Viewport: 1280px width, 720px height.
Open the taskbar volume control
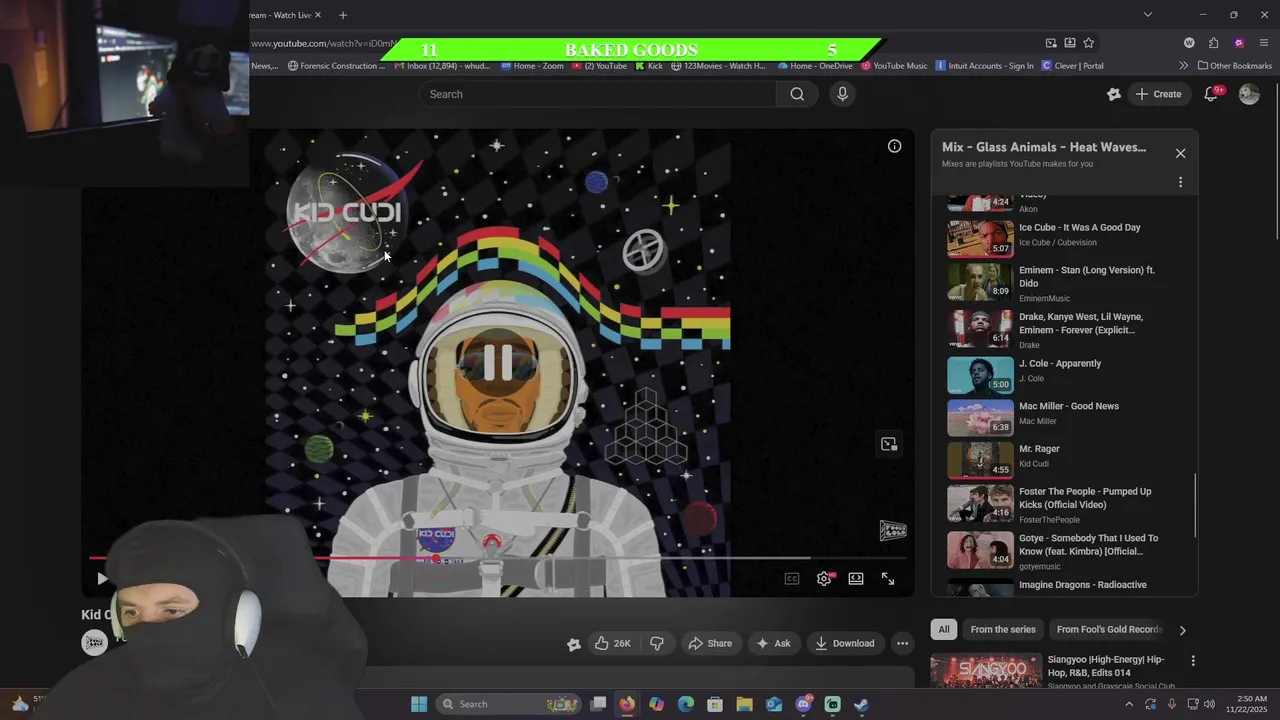pyautogui.click(x=1209, y=704)
